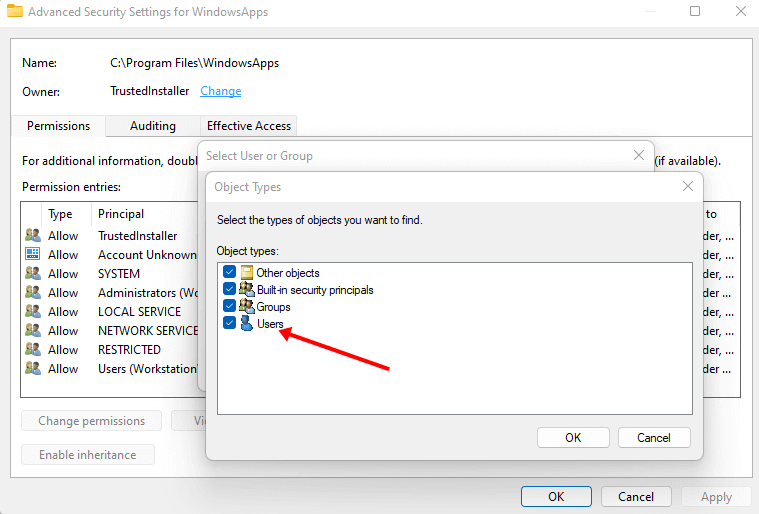The height and width of the screenshot is (514, 759).
Task: Click the LOCAL SERVICE entry icon
Action: click(x=33, y=311)
